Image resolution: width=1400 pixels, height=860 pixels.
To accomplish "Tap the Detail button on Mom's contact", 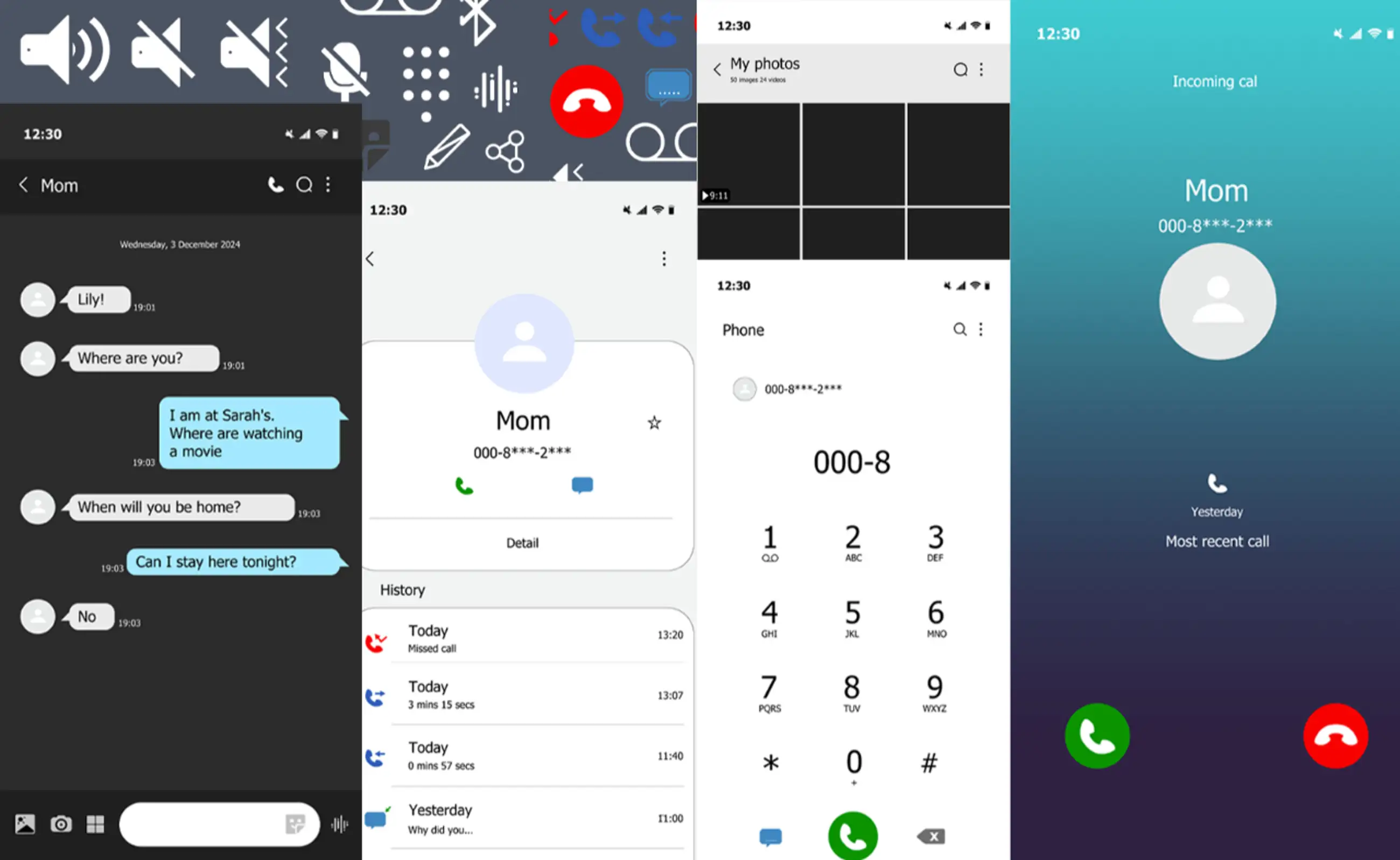I will point(522,541).
